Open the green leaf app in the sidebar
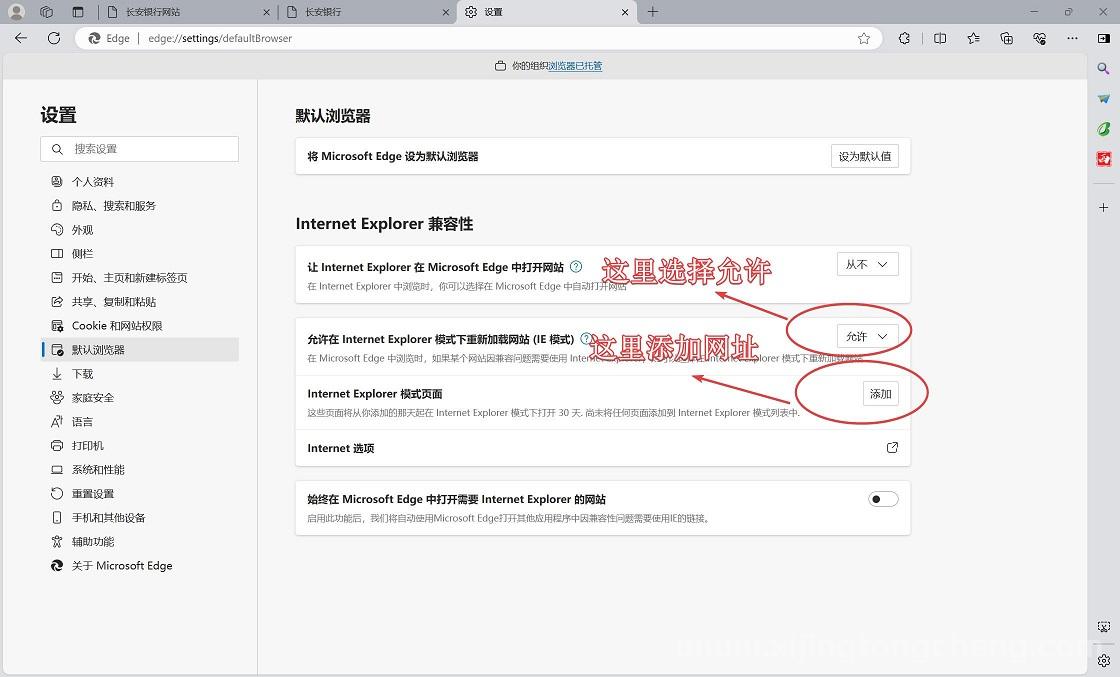Viewport: 1120px width, 677px height. [1104, 129]
